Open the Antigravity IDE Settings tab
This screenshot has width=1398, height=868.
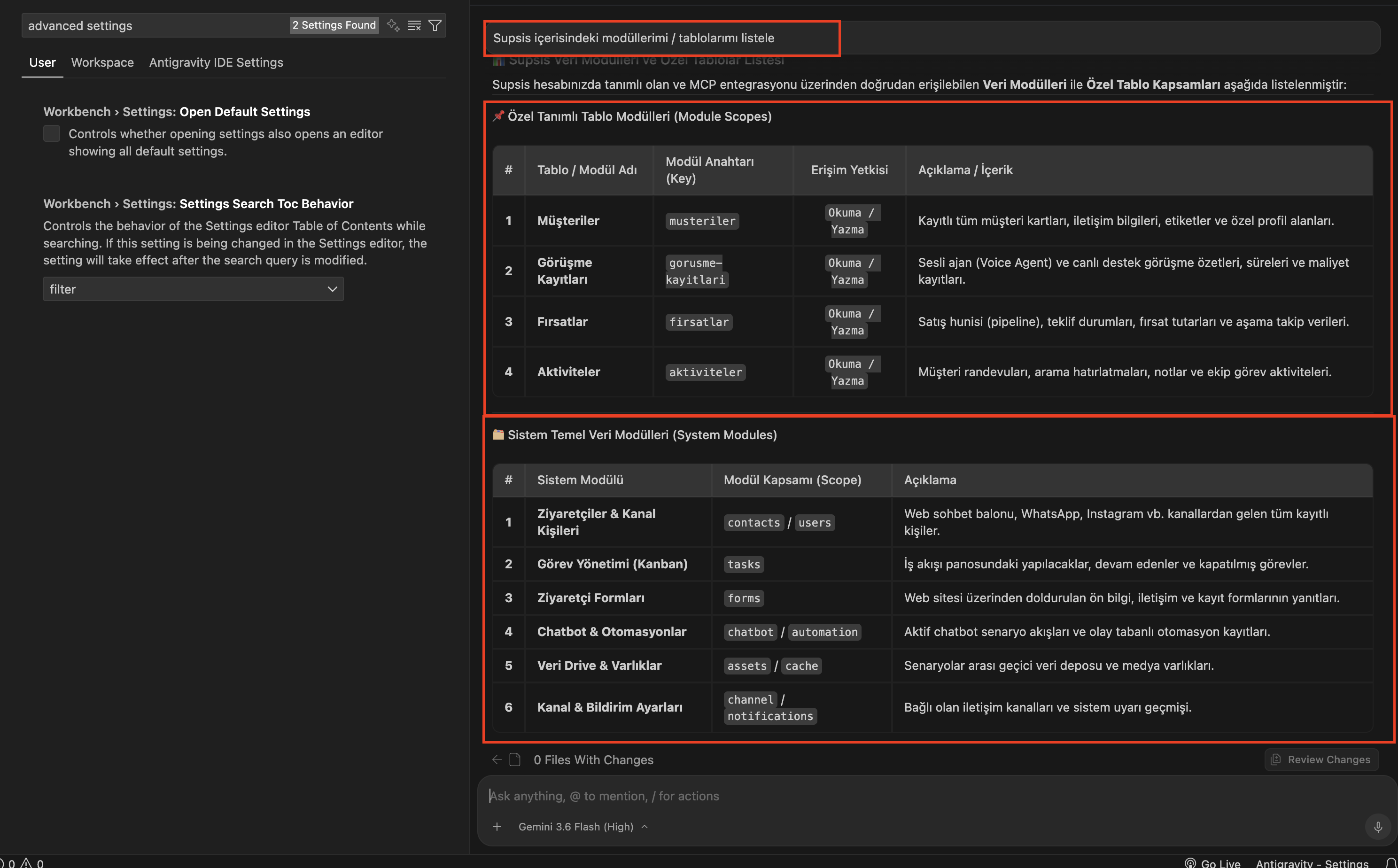tap(216, 62)
